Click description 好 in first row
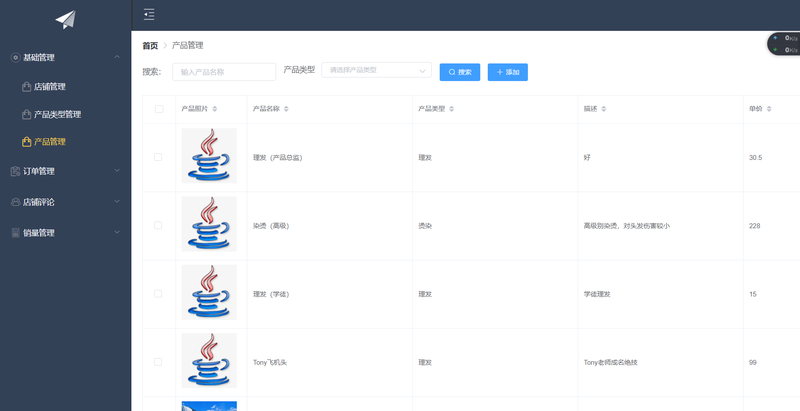 tap(587, 158)
